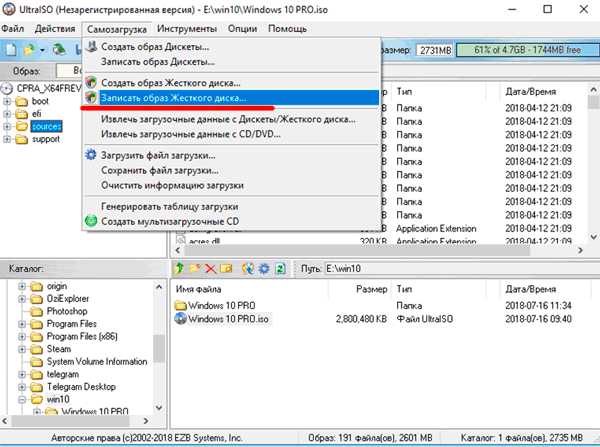
Task: Choose Записать образ Дискеты...
Action: [x=232, y=62]
